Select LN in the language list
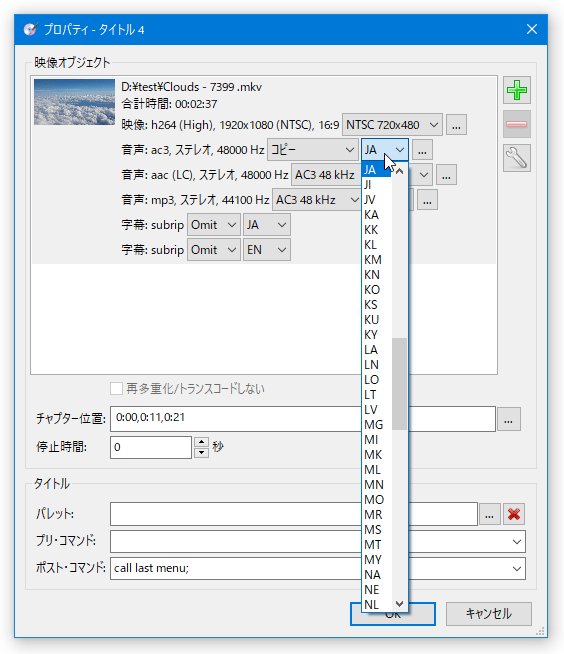The width and height of the screenshot is (564, 654). pos(377,365)
